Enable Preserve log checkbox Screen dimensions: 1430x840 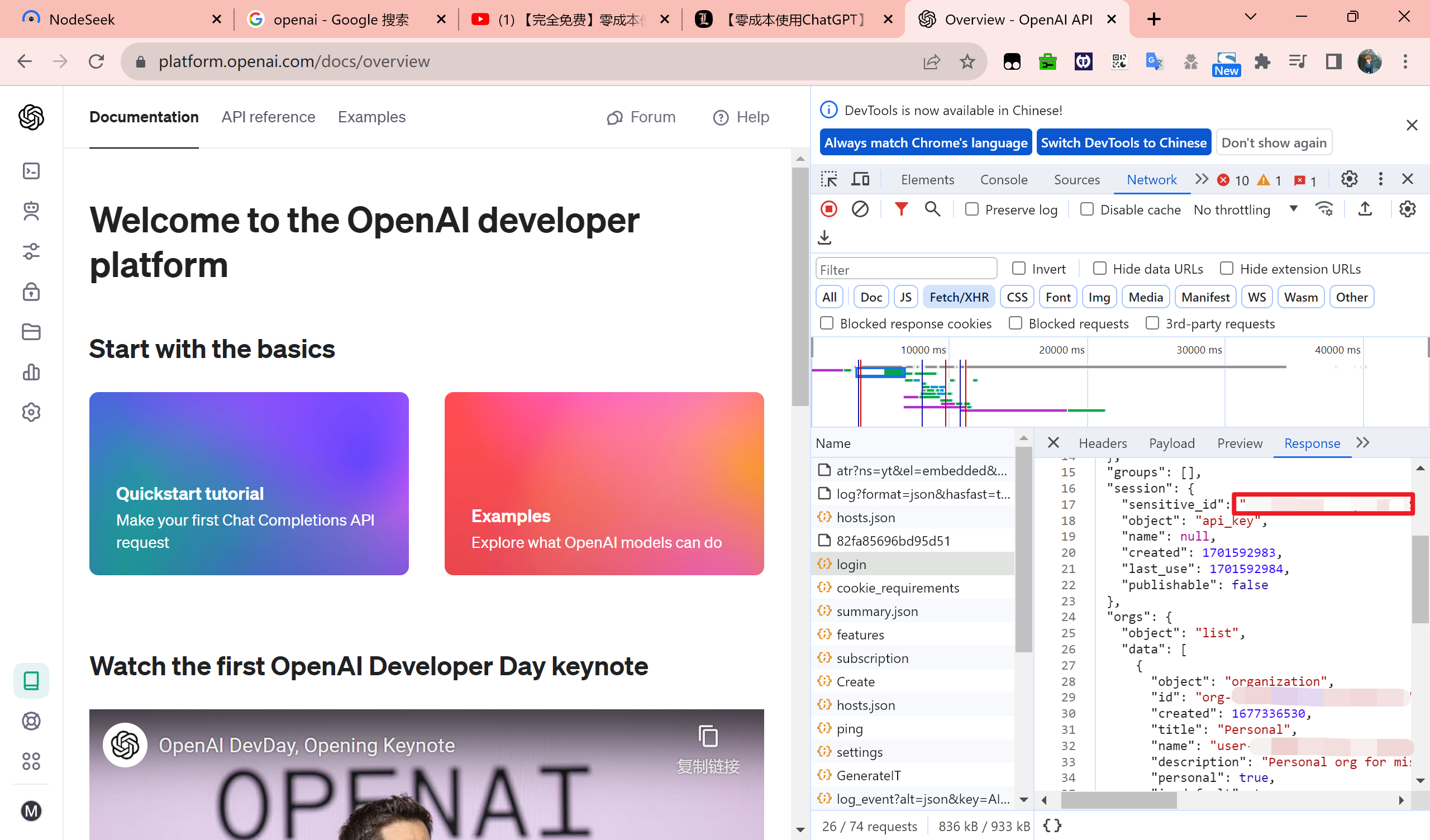(972, 209)
